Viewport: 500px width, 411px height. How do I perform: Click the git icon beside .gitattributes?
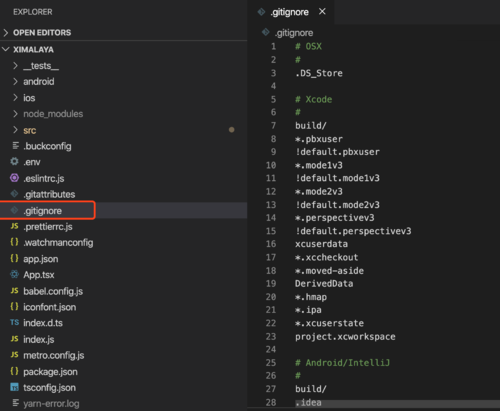pyautogui.click(x=14, y=194)
